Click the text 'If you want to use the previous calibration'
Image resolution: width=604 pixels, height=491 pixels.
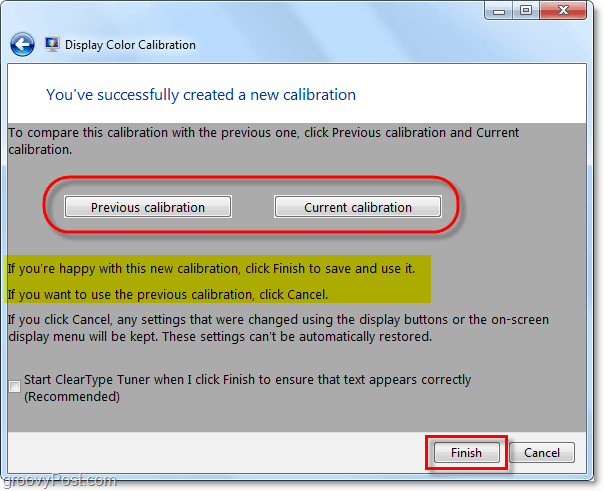click(x=130, y=295)
